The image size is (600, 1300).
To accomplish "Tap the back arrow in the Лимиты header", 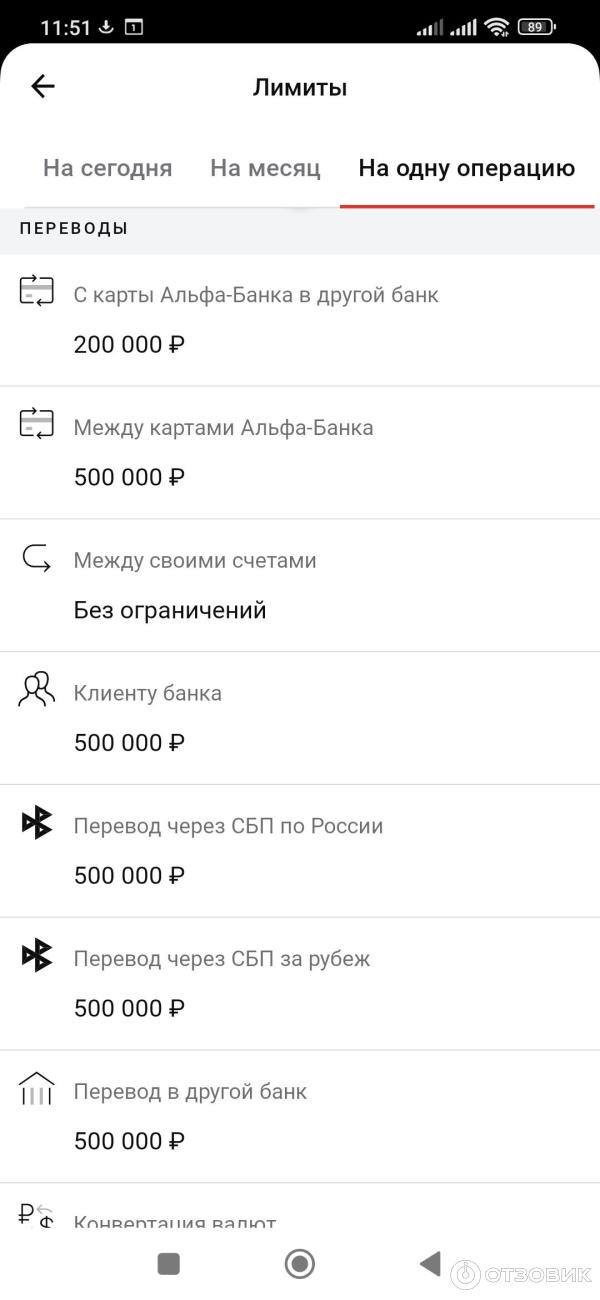I will point(42,86).
